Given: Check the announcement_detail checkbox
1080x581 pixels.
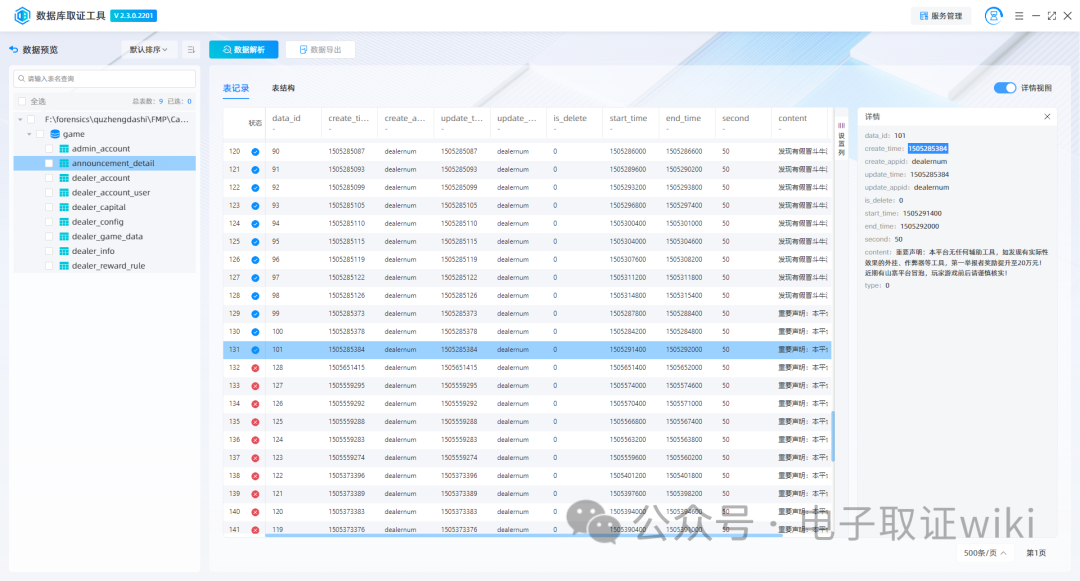Looking at the screenshot, I should click(49, 163).
